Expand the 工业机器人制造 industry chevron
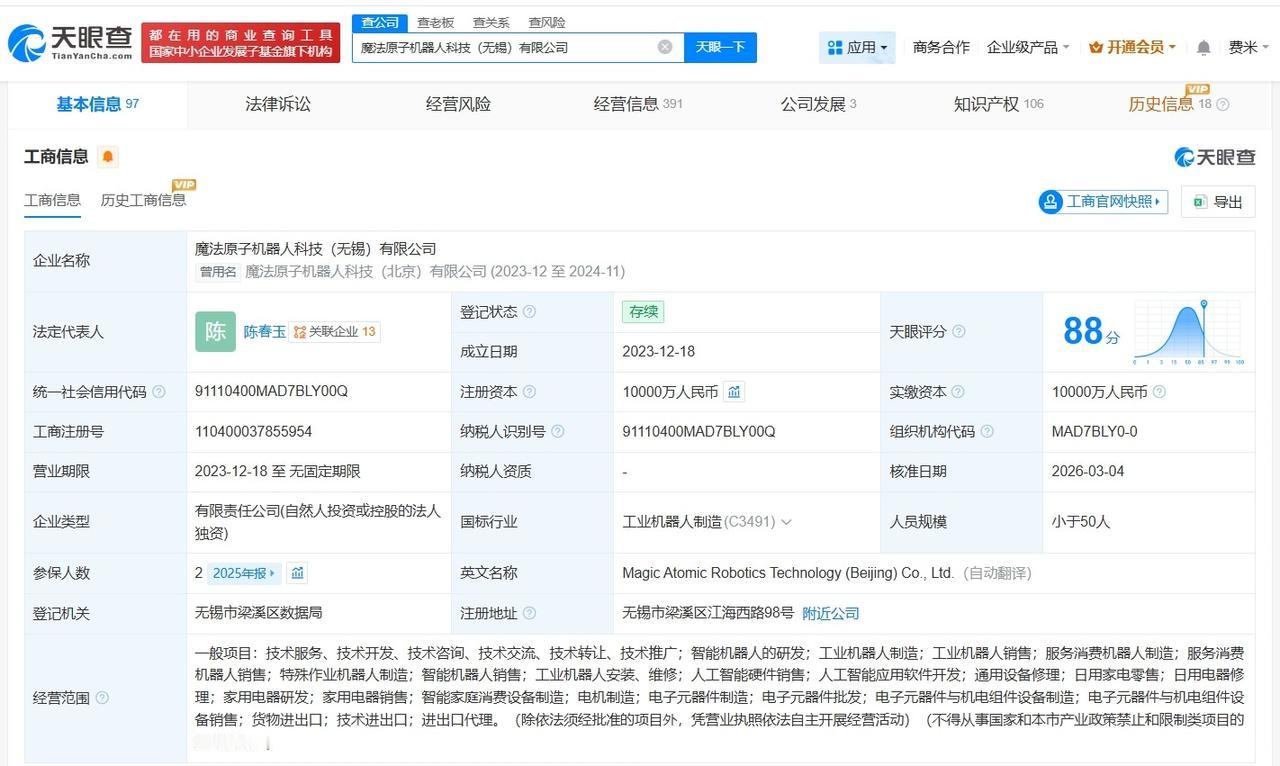 786,522
